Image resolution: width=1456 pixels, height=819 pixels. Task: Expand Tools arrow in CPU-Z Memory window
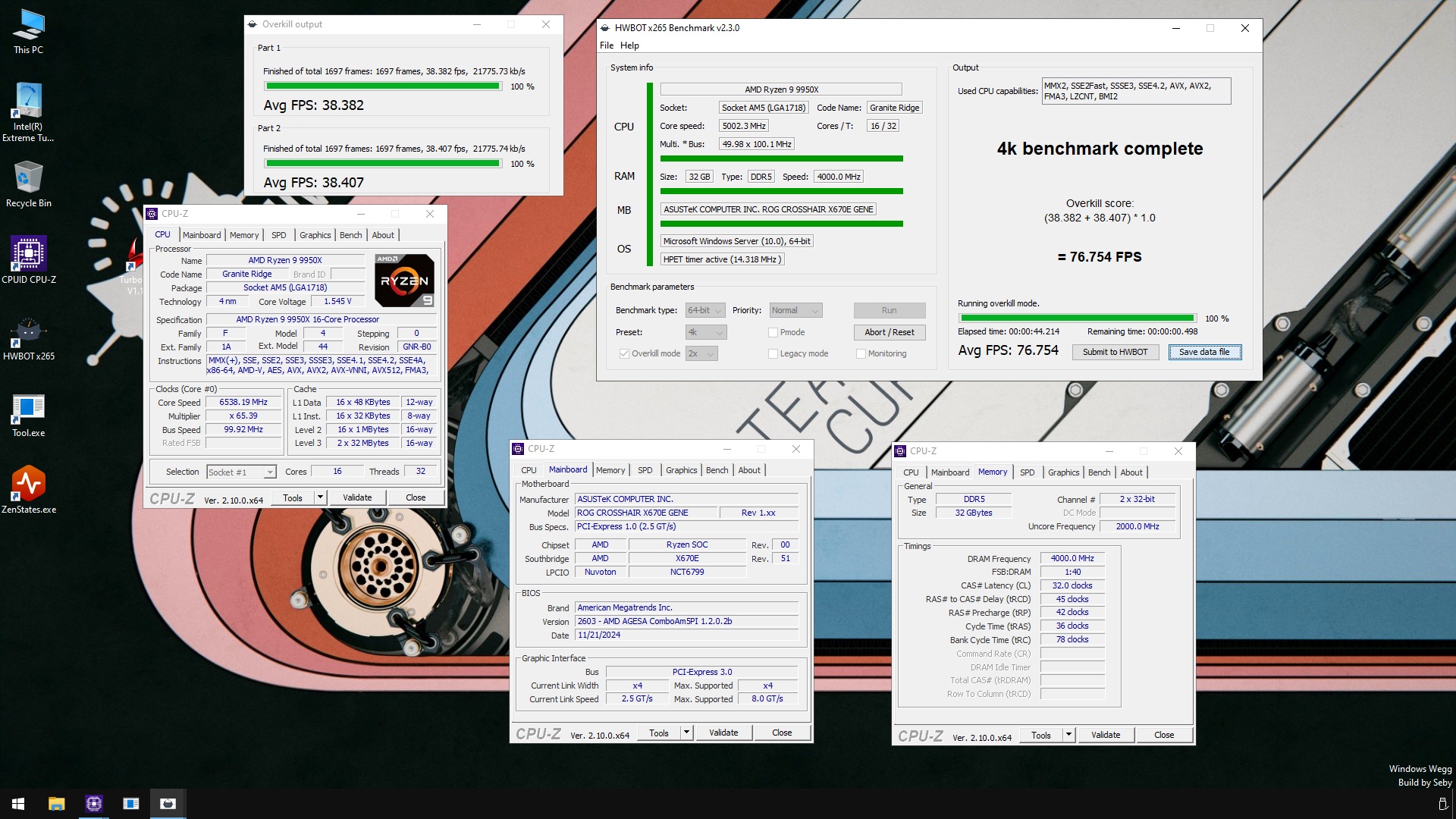[1068, 736]
